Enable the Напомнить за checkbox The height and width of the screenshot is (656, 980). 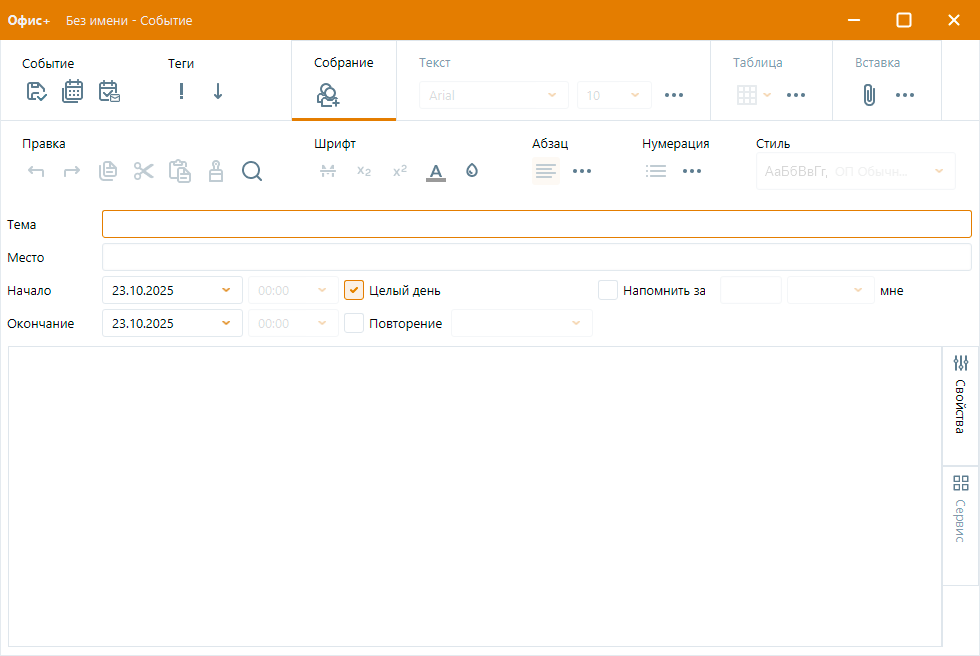coord(608,290)
